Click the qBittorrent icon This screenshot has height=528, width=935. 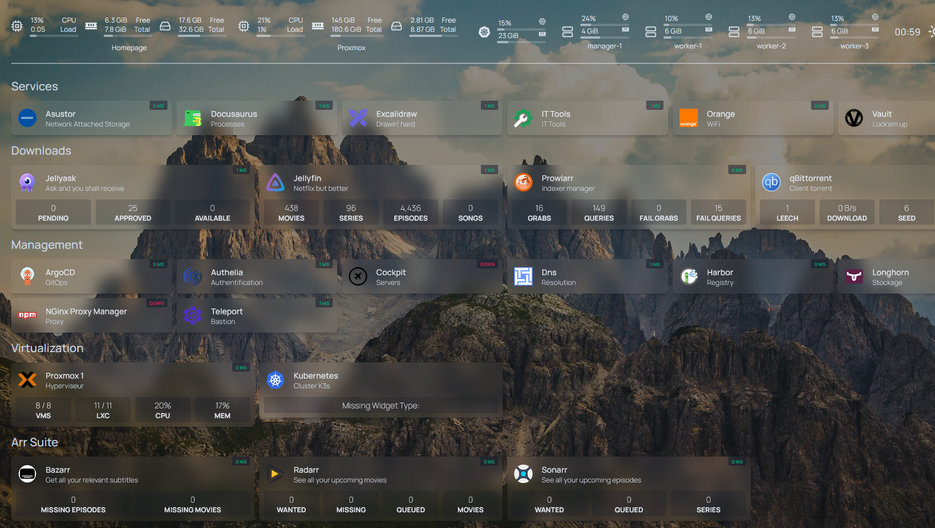tap(771, 183)
